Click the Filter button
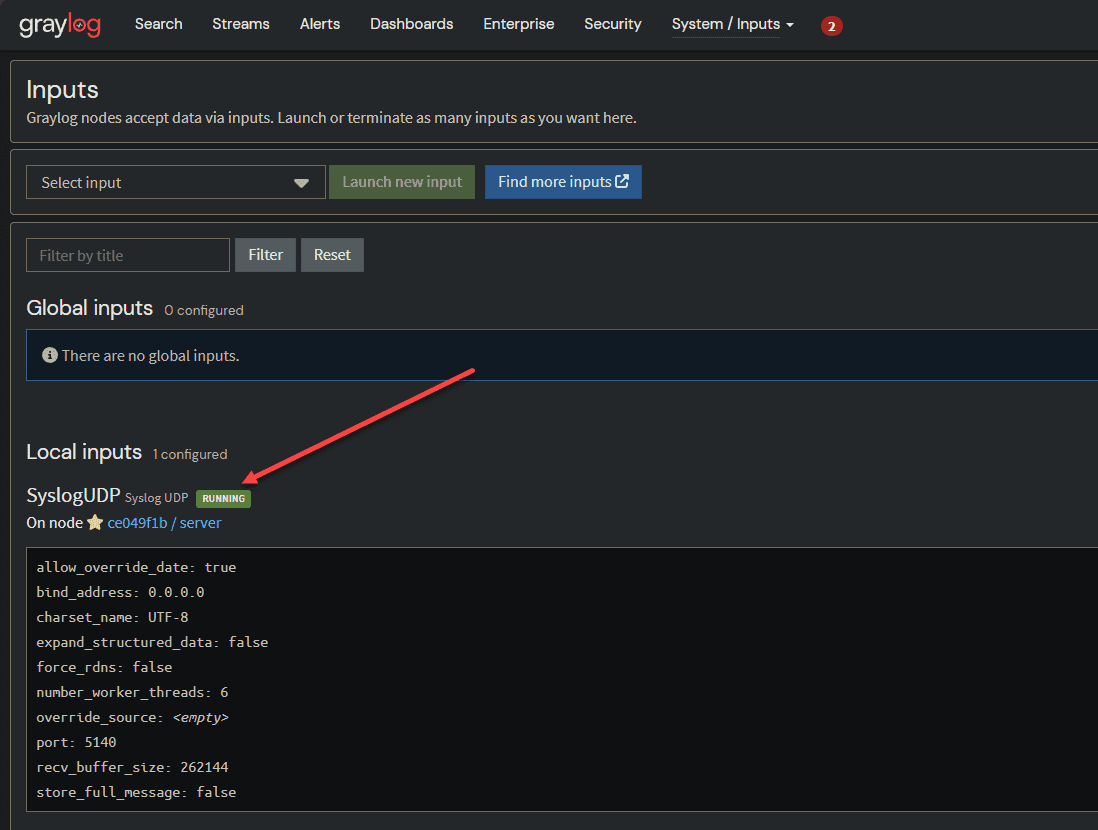 (265, 255)
